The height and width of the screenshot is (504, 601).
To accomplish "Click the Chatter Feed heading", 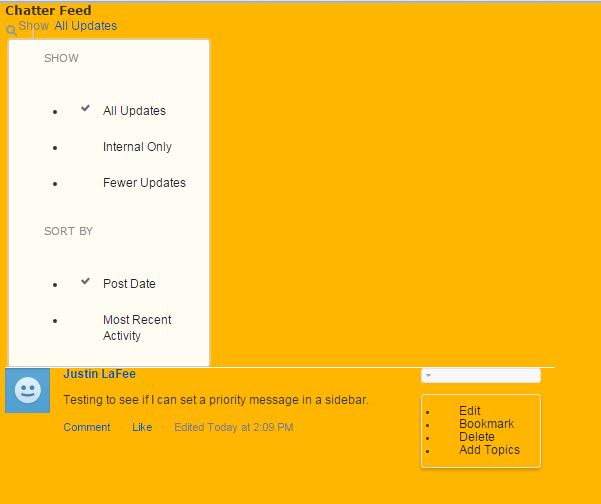I will 48,10.
